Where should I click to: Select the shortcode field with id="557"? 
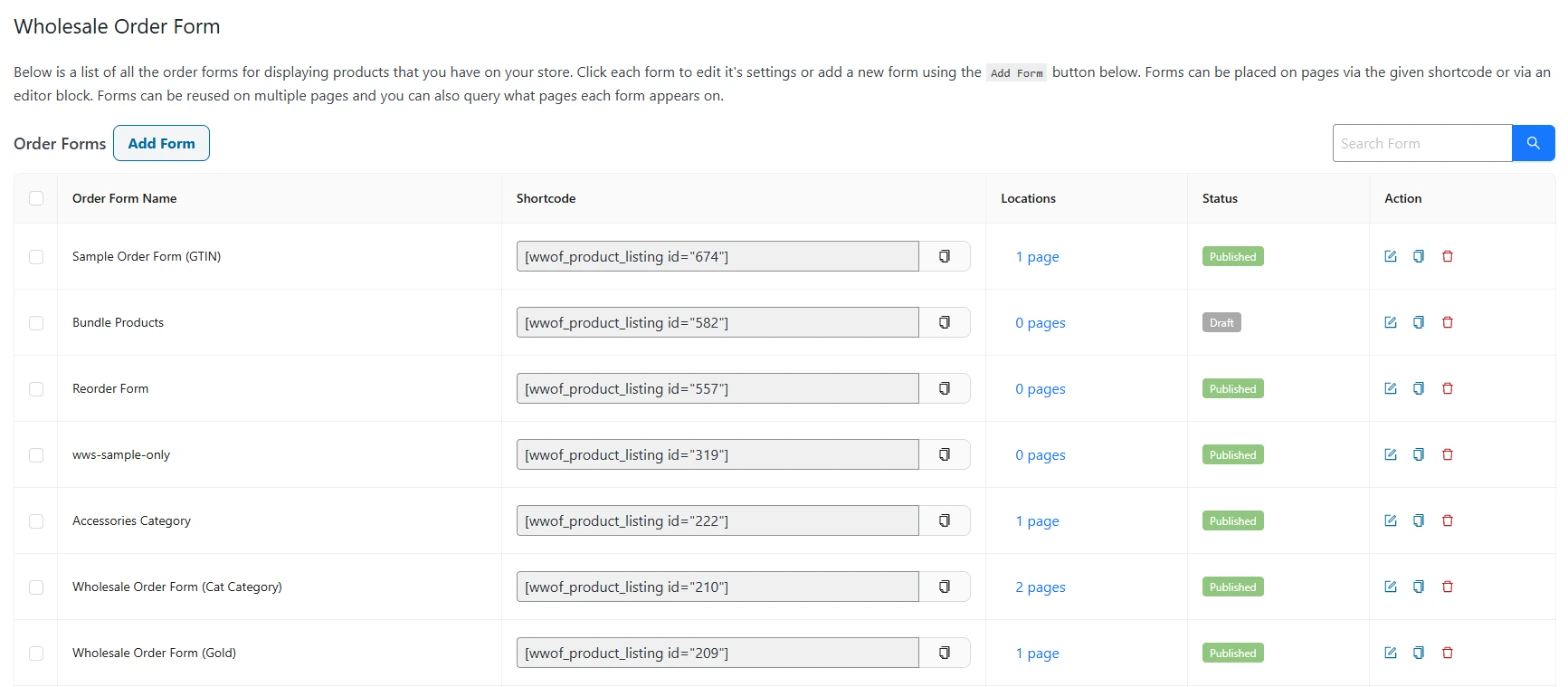[x=718, y=389]
